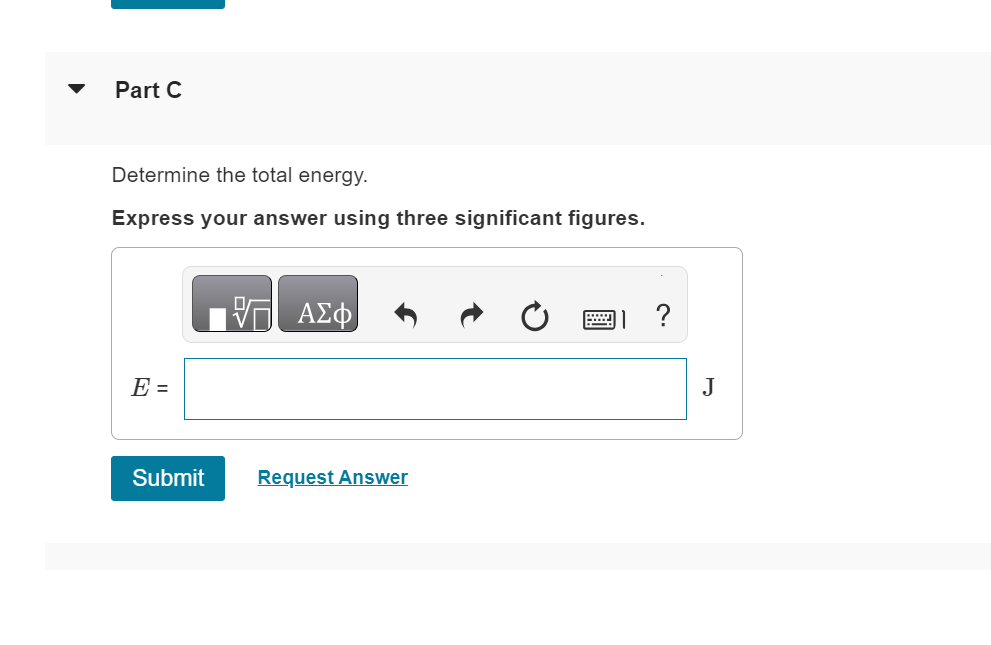This screenshot has width=991, height=645.
Task: Reset the equation input
Action: 535,315
